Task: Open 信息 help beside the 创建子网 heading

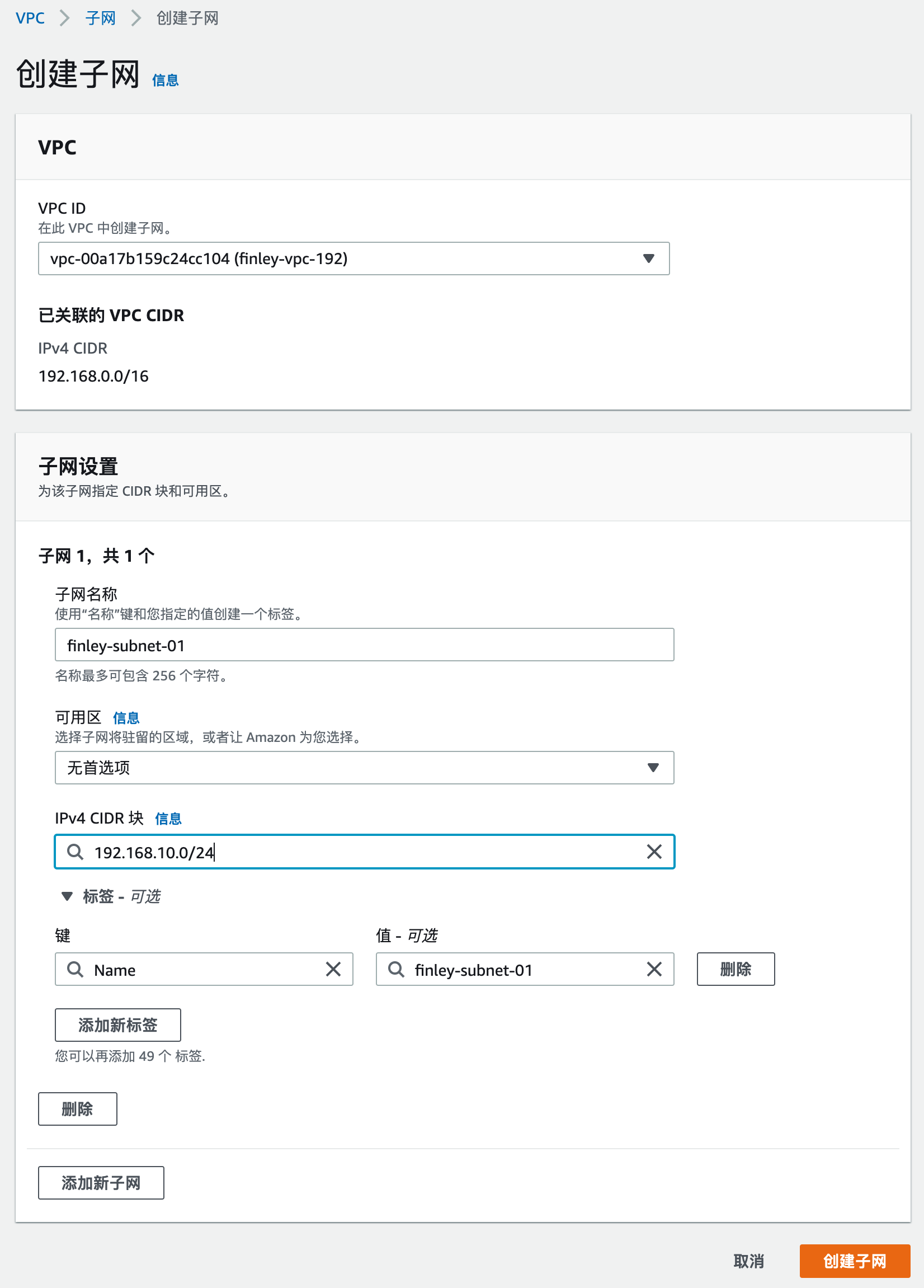Action: click(x=164, y=79)
